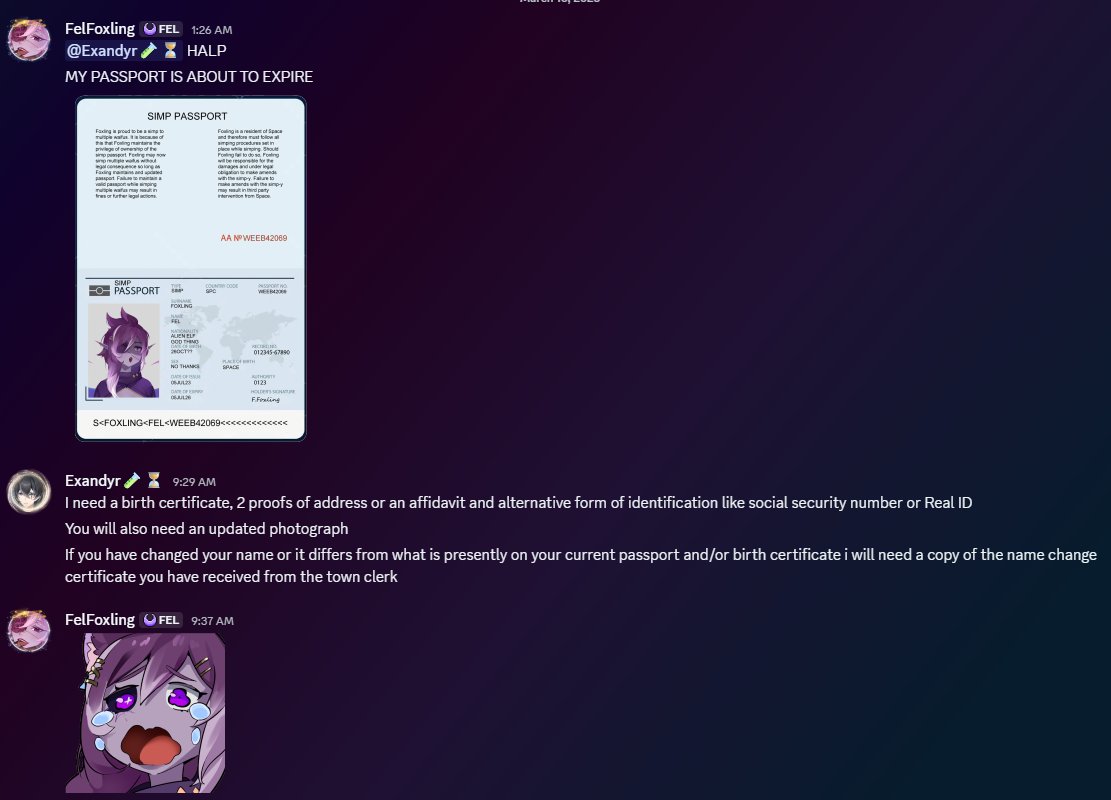This screenshot has width=1111, height=800.
Task: Click the hourglass emoji inside the @Exandyr mention
Action: pos(170,51)
